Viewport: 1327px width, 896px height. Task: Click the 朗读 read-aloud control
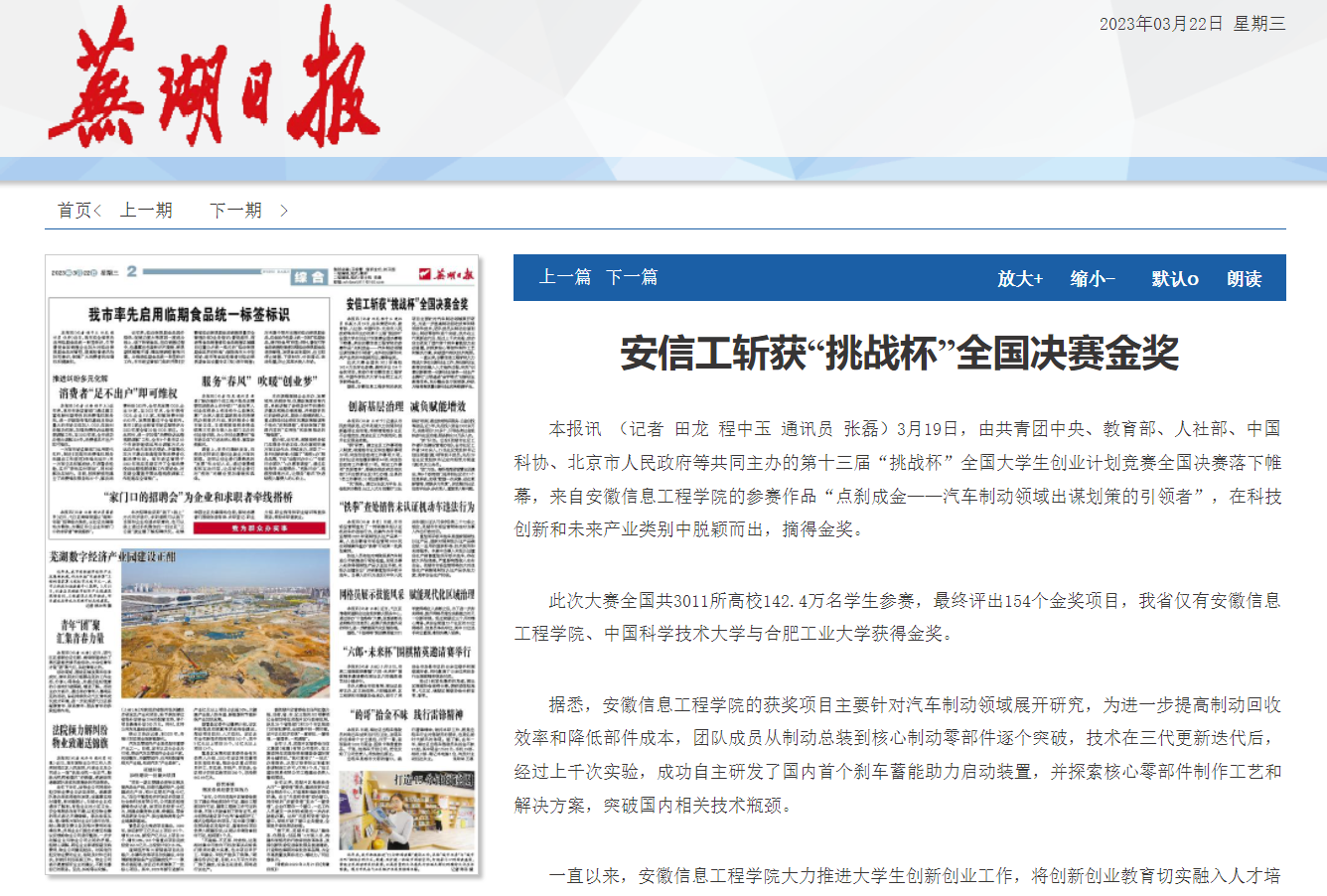(x=1245, y=278)
